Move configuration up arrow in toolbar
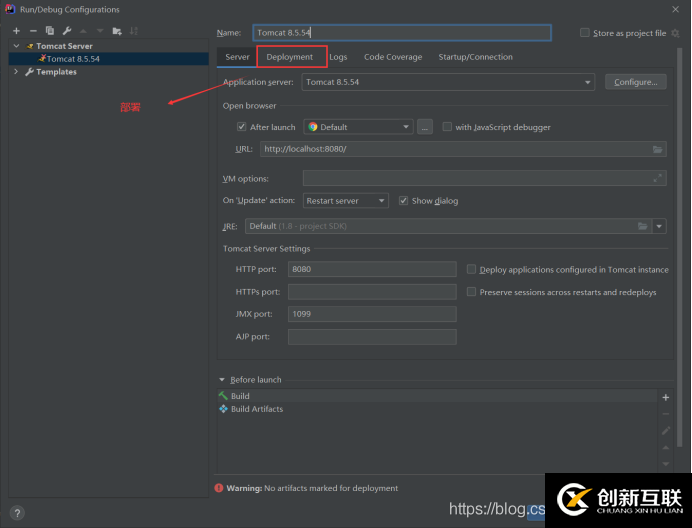 pyautogui.click(x=83, y=31)
